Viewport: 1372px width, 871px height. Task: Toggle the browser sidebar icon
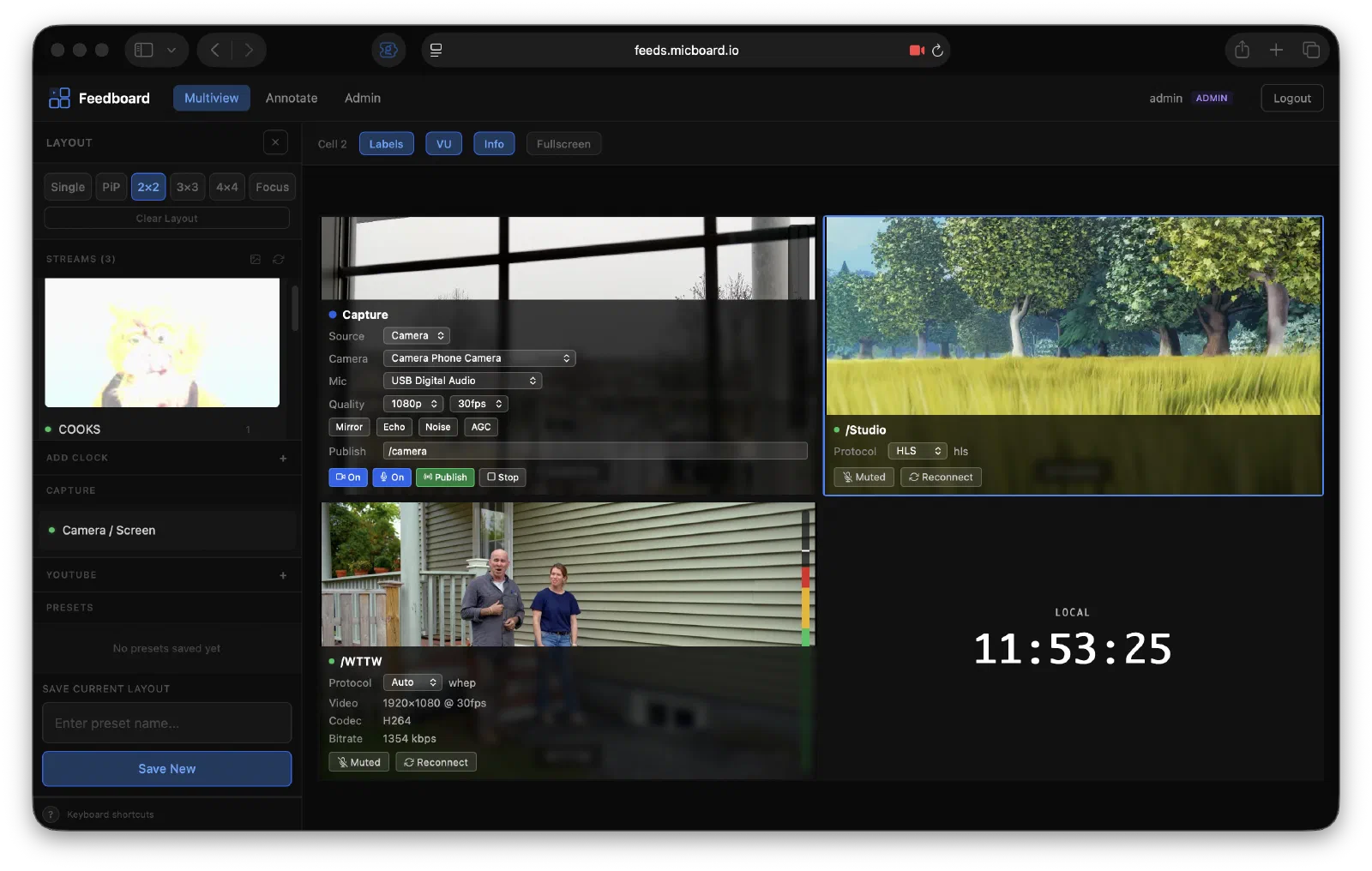(x=144, y=50)
